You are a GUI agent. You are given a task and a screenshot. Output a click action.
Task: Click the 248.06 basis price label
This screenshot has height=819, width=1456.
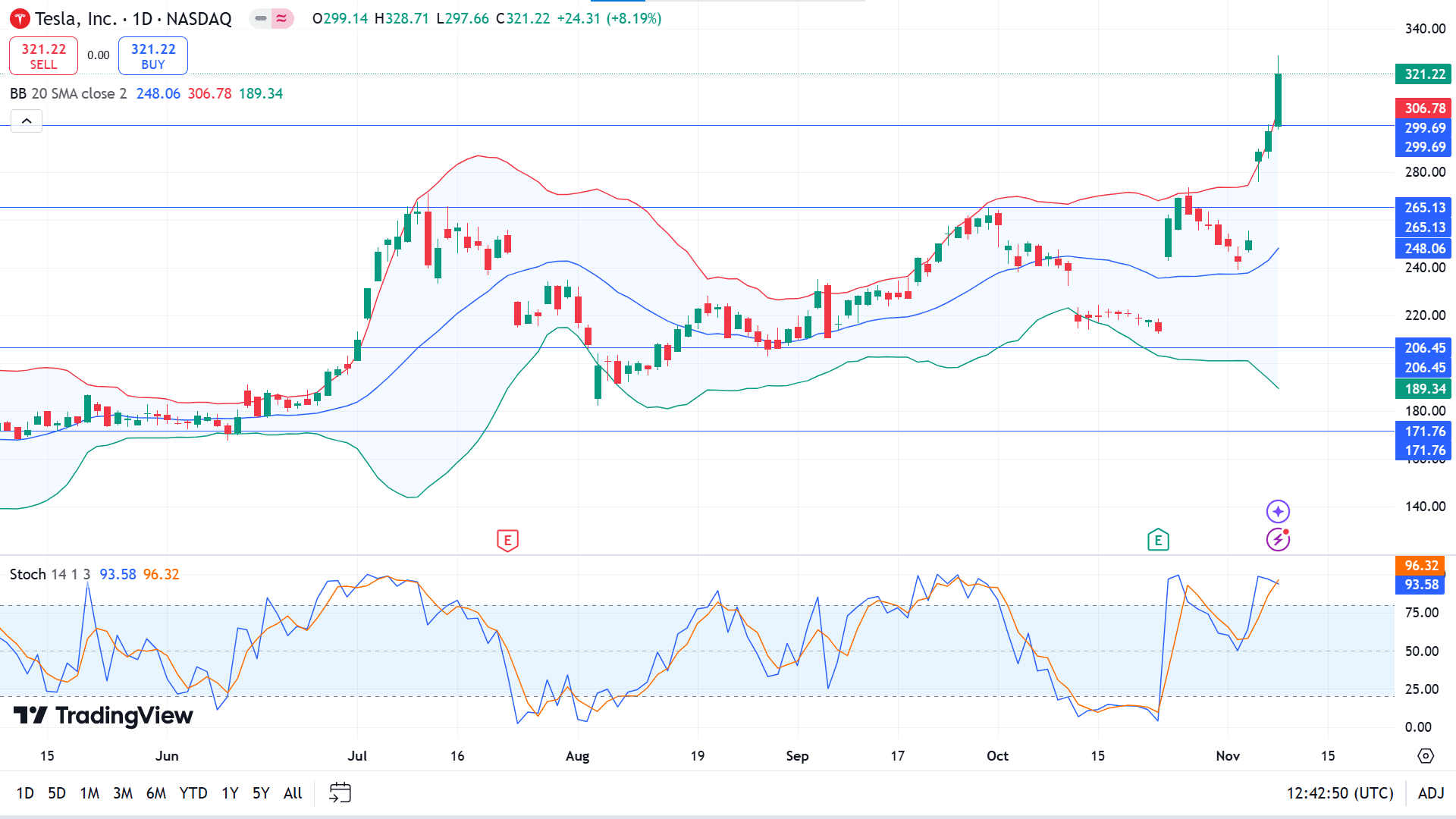pos(1423,249)
